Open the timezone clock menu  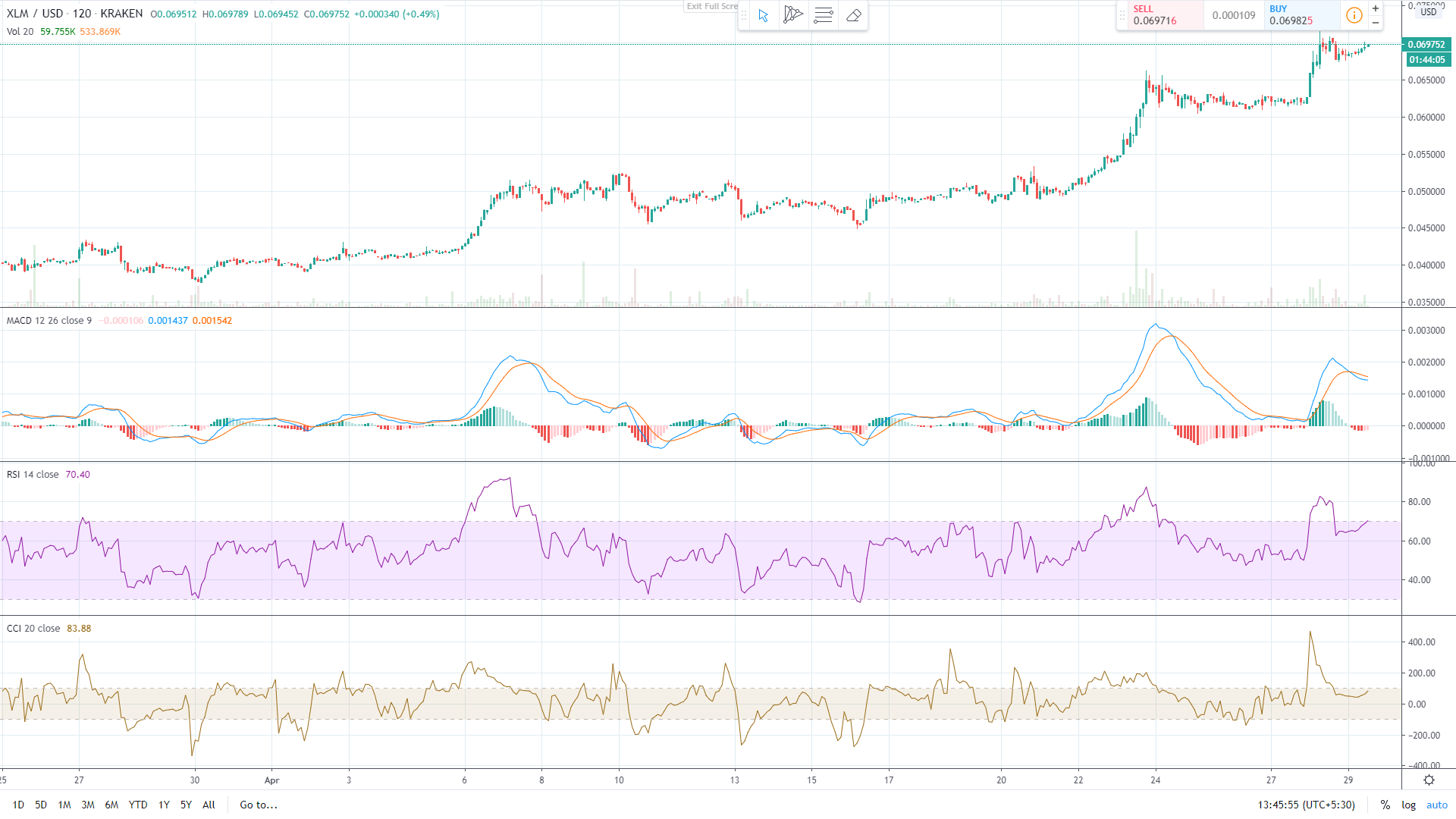[1306, 805]
